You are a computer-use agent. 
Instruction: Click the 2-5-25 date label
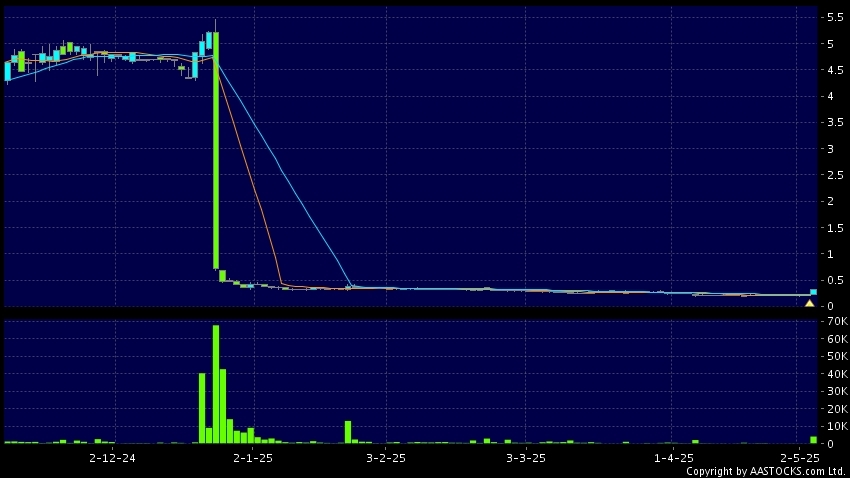[800, 458]
